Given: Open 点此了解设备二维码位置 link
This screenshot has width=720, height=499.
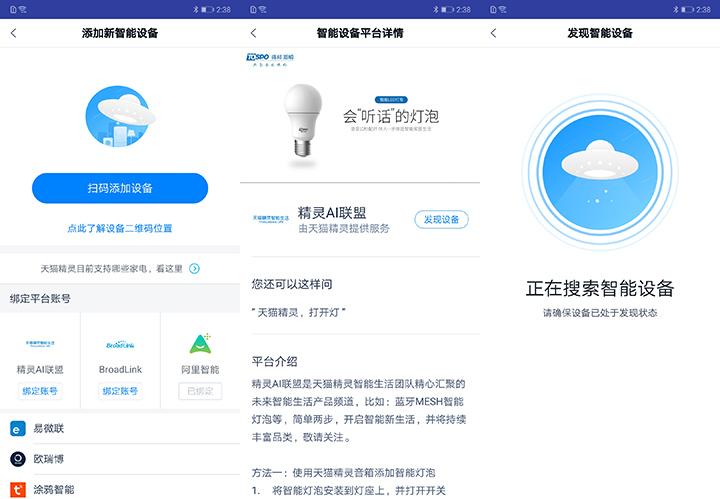Looking at the screenshot, I should click(120, 228).
